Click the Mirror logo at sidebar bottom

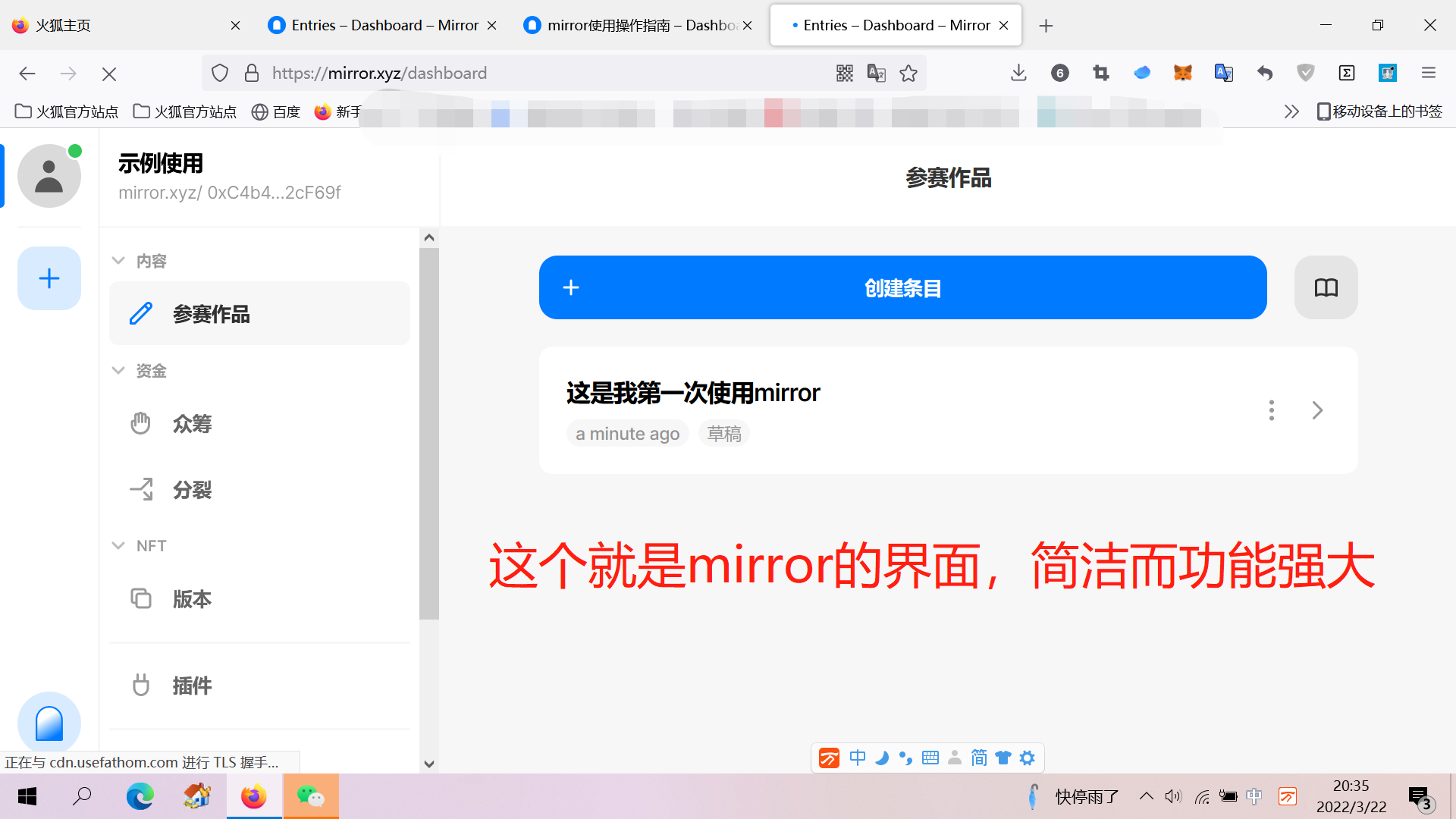(x=49, y=723)
